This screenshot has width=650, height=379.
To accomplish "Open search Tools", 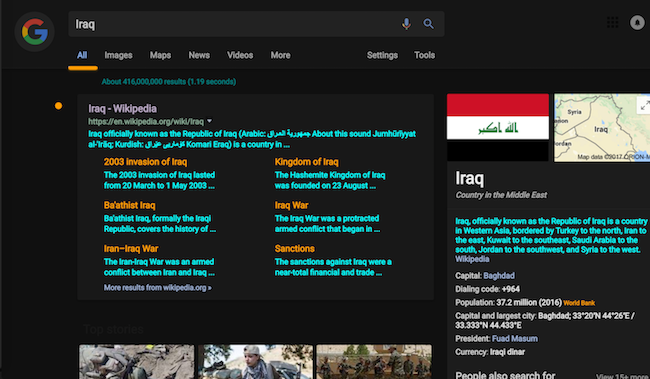I will coord(424,55).
